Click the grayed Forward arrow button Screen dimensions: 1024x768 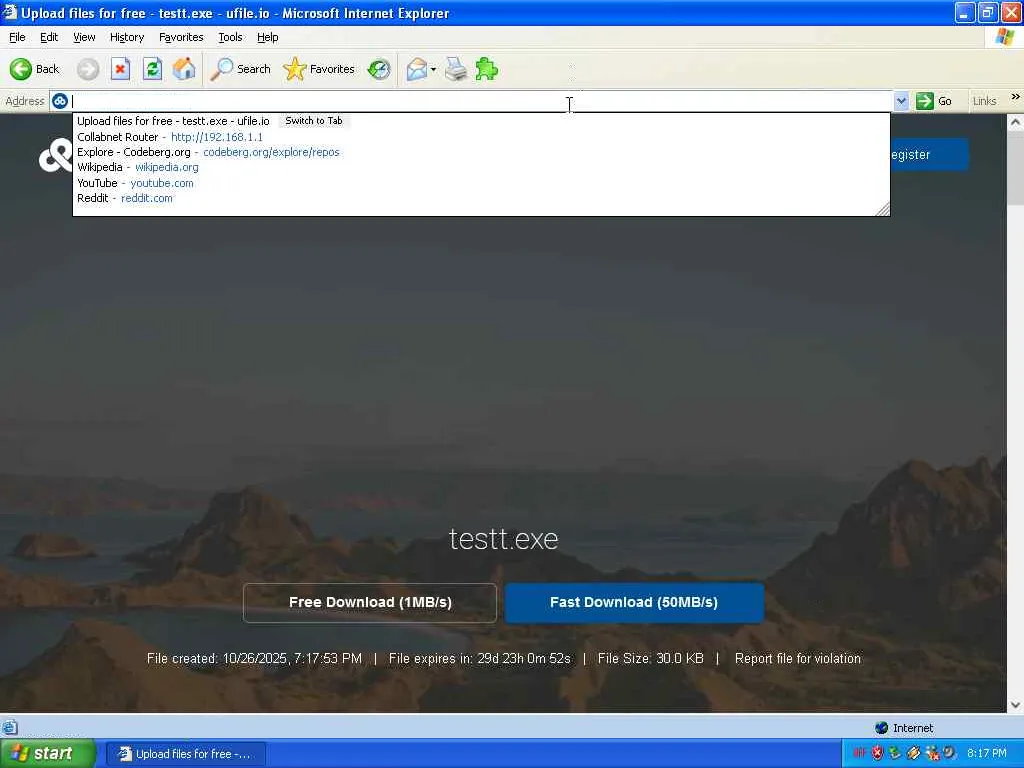(x=88, y=69)
